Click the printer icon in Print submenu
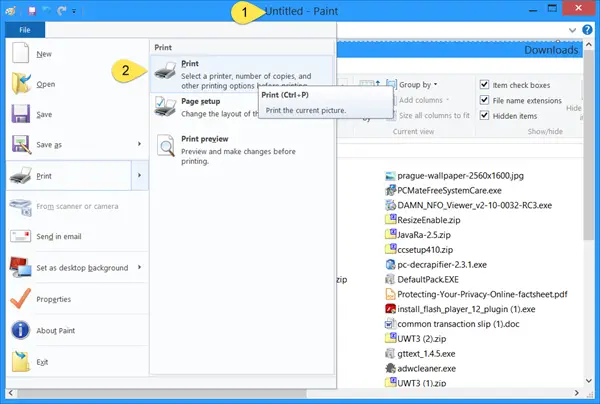Screen dimensions: 600x404 [x=165, y=71]
